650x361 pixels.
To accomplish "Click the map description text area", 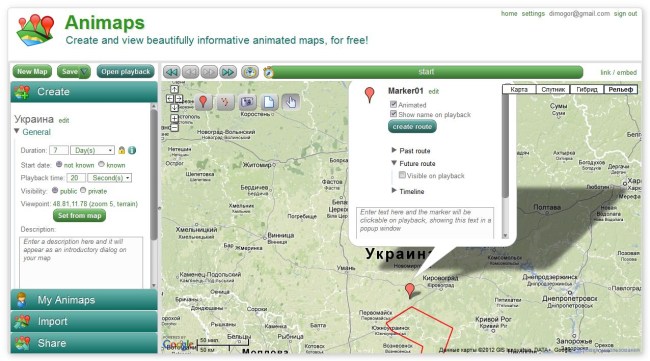I will (81, 262).
